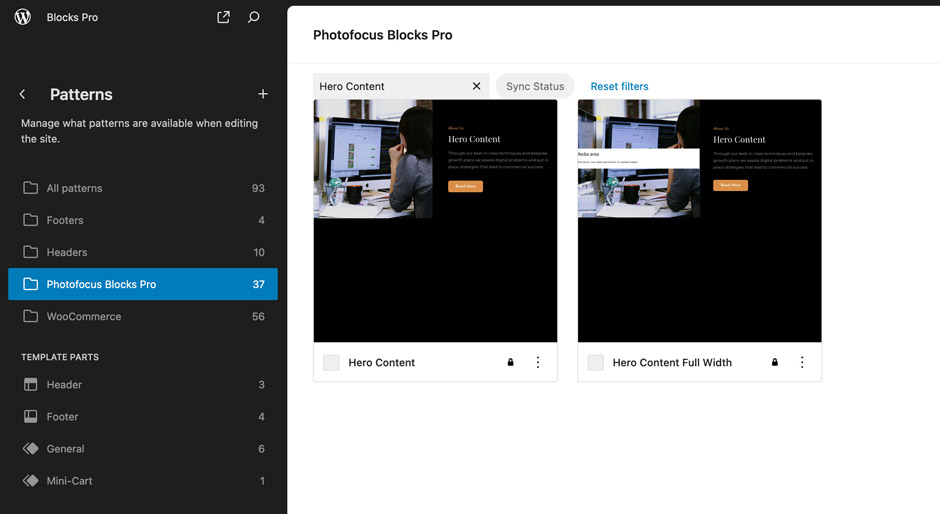The image size is (940, 514).
Task: Click the Reset filters link
Action: click(619, 86)
